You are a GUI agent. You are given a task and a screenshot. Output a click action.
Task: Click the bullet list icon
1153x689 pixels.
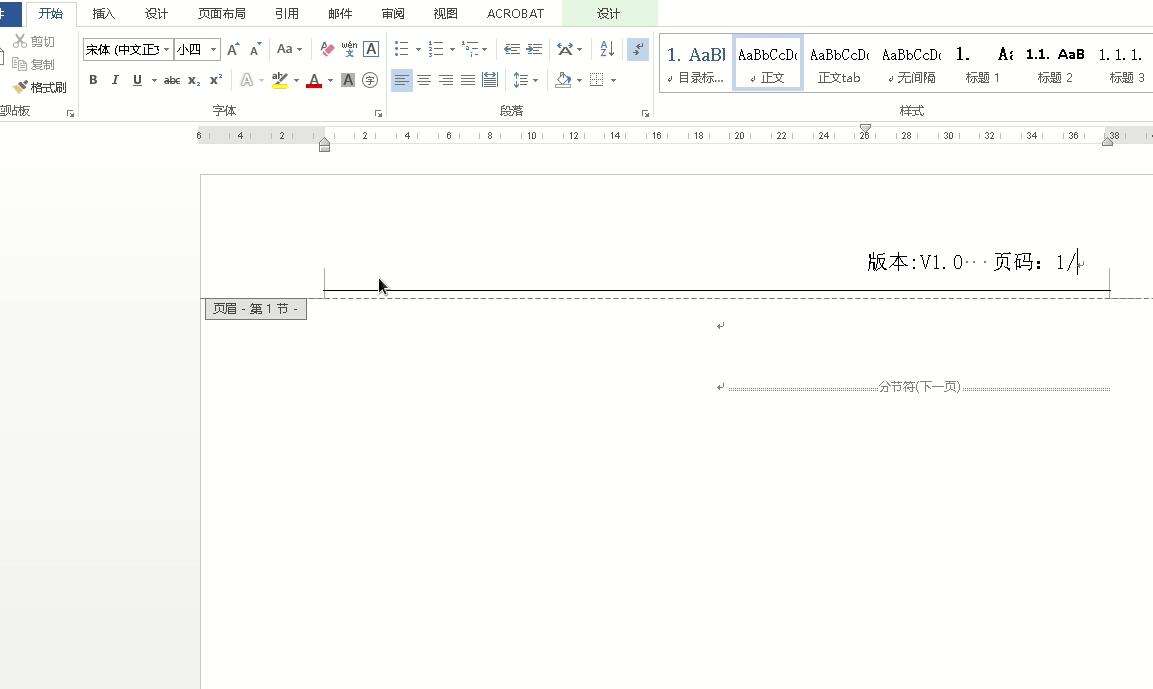[401, 49]
